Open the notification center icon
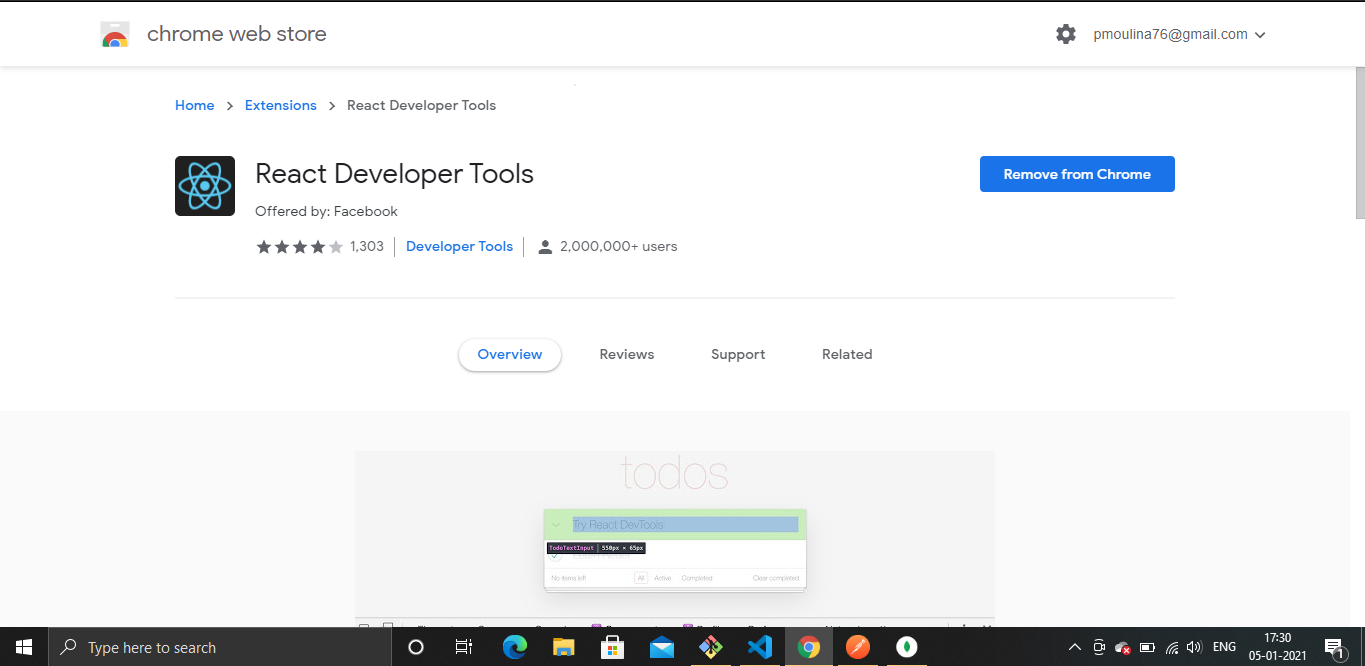The width and height of the screenshot is (1365, 666). point(1334,648)
